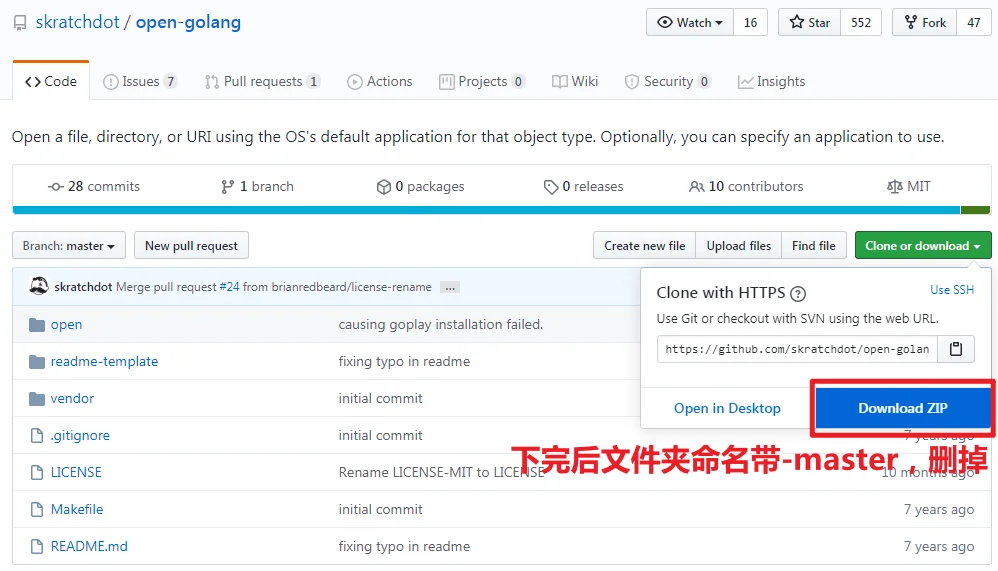Click the folder icon of the open directory
Viewport: 998px width, 571px height.
pos(37,325)
